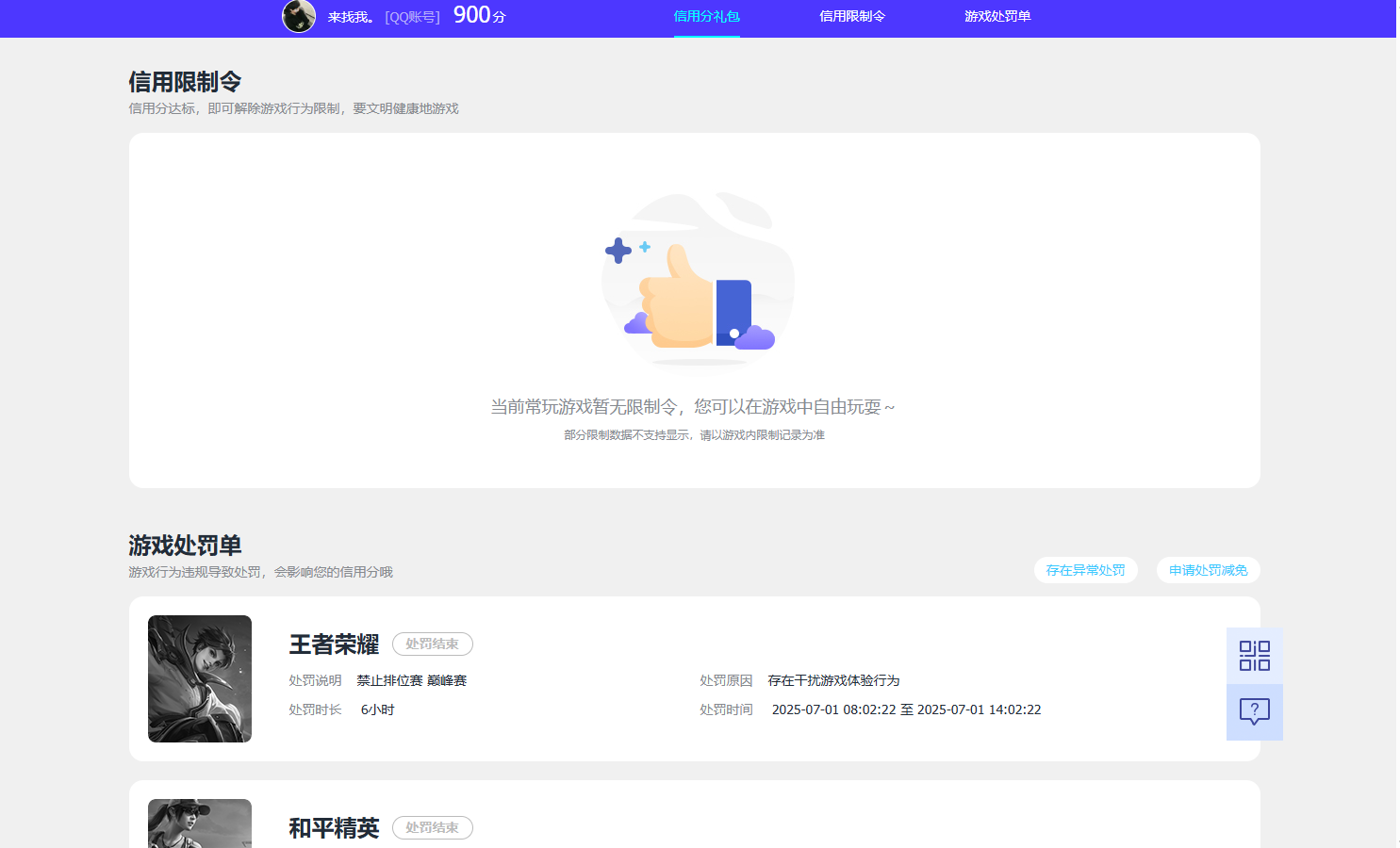
Task: Open the QR code sharing icon
Action: click(x=1254, y=654)
